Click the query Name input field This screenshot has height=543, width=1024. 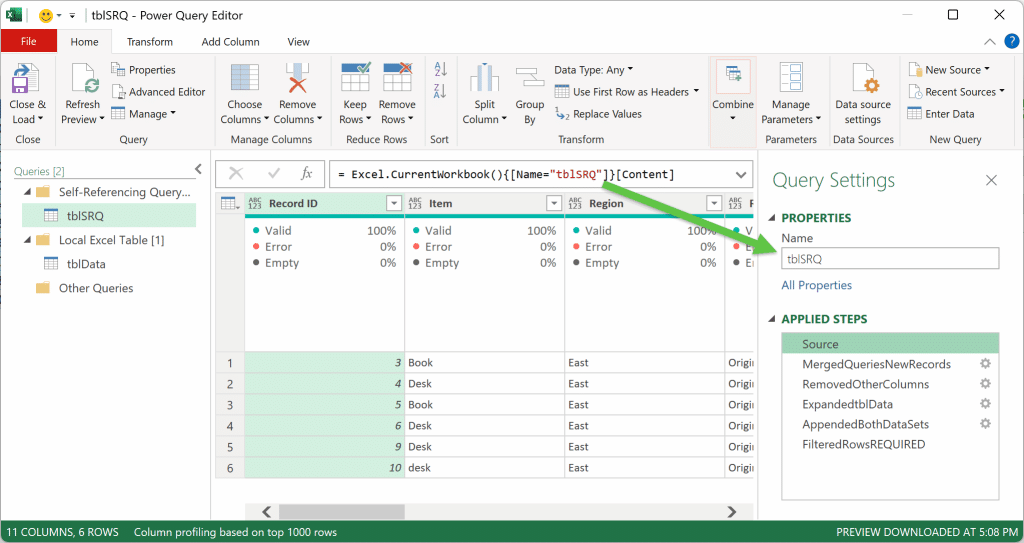click(890, 259)
